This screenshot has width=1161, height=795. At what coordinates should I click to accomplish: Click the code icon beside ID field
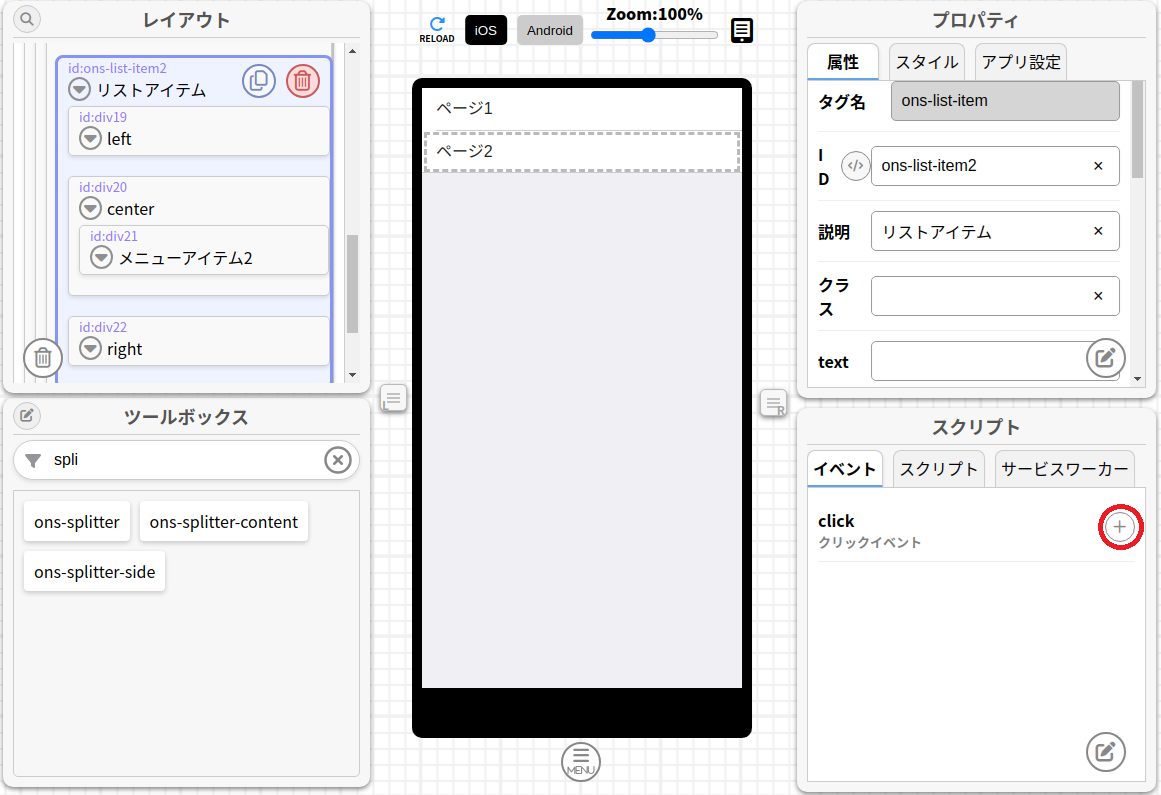855,166
